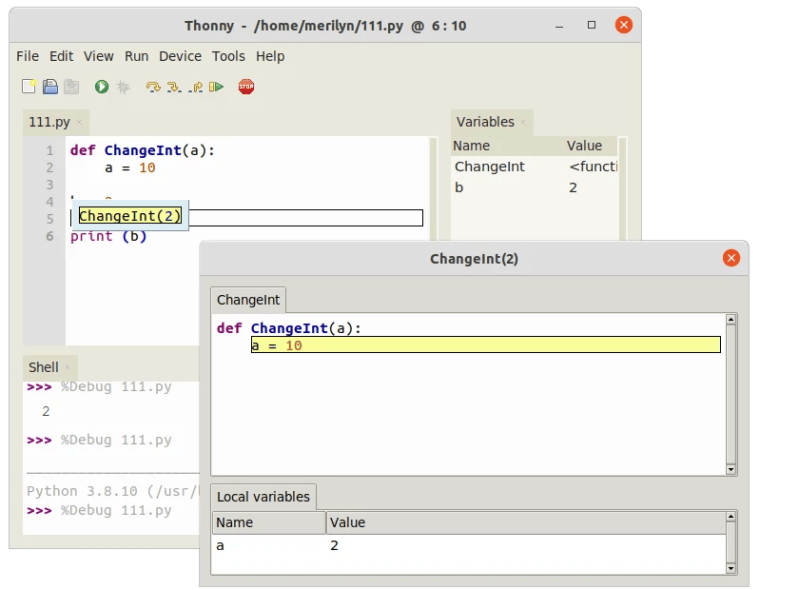This screenshot has height=590, width=799.
Task: Click first '%Debug 111.py' shell entry
Action: coord(116,387)
